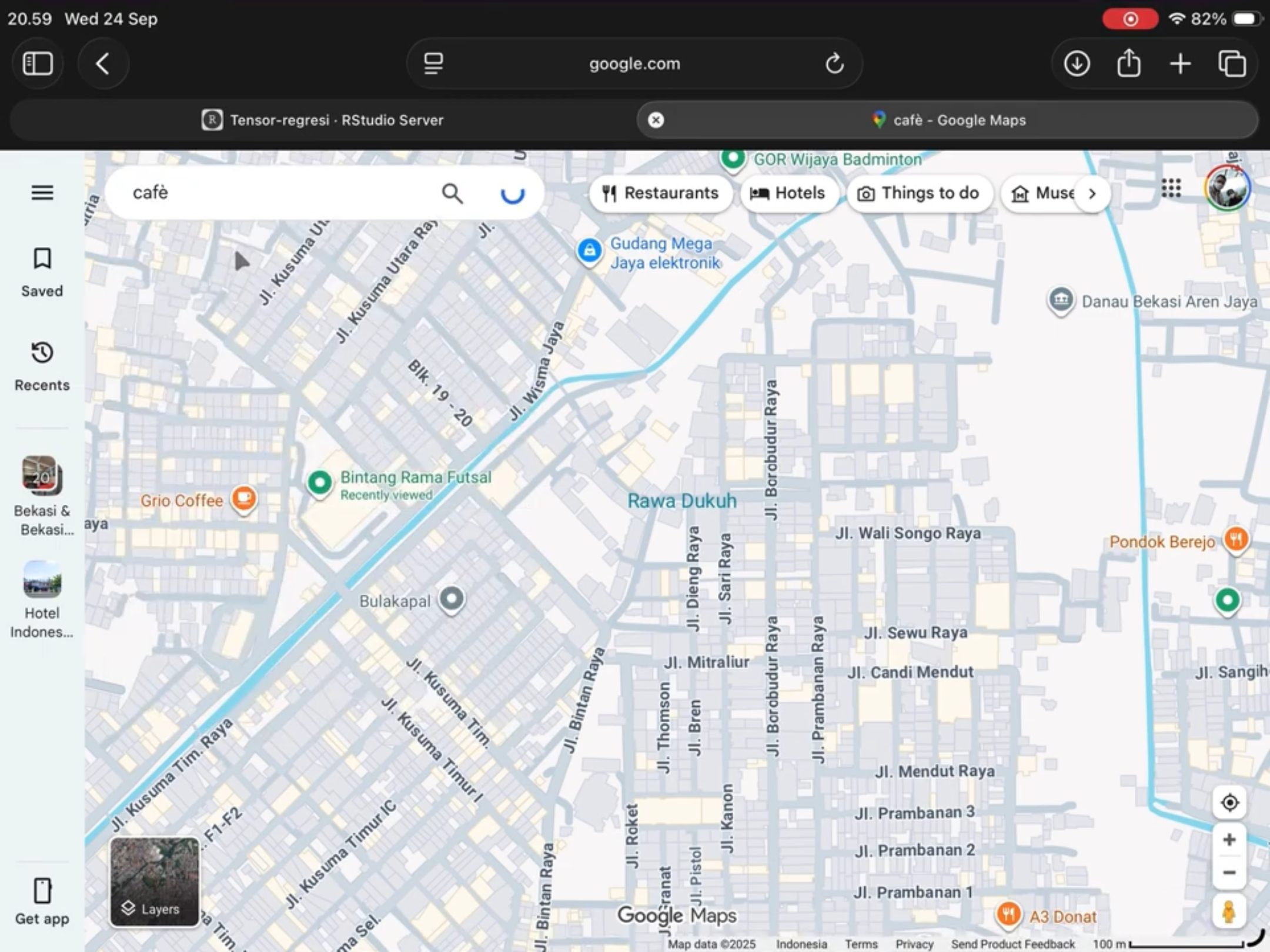
Task: Select the Grio Coffee map pin
Action: coord(243,499)
